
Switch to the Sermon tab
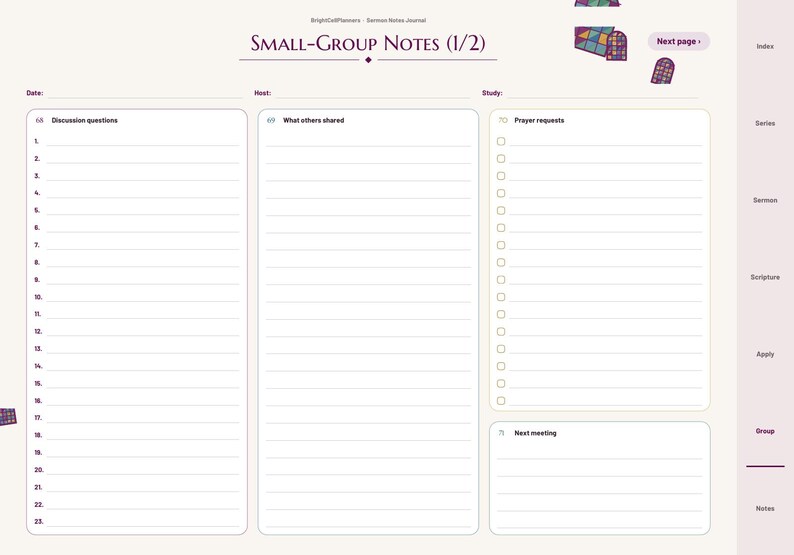pos(765,200)
